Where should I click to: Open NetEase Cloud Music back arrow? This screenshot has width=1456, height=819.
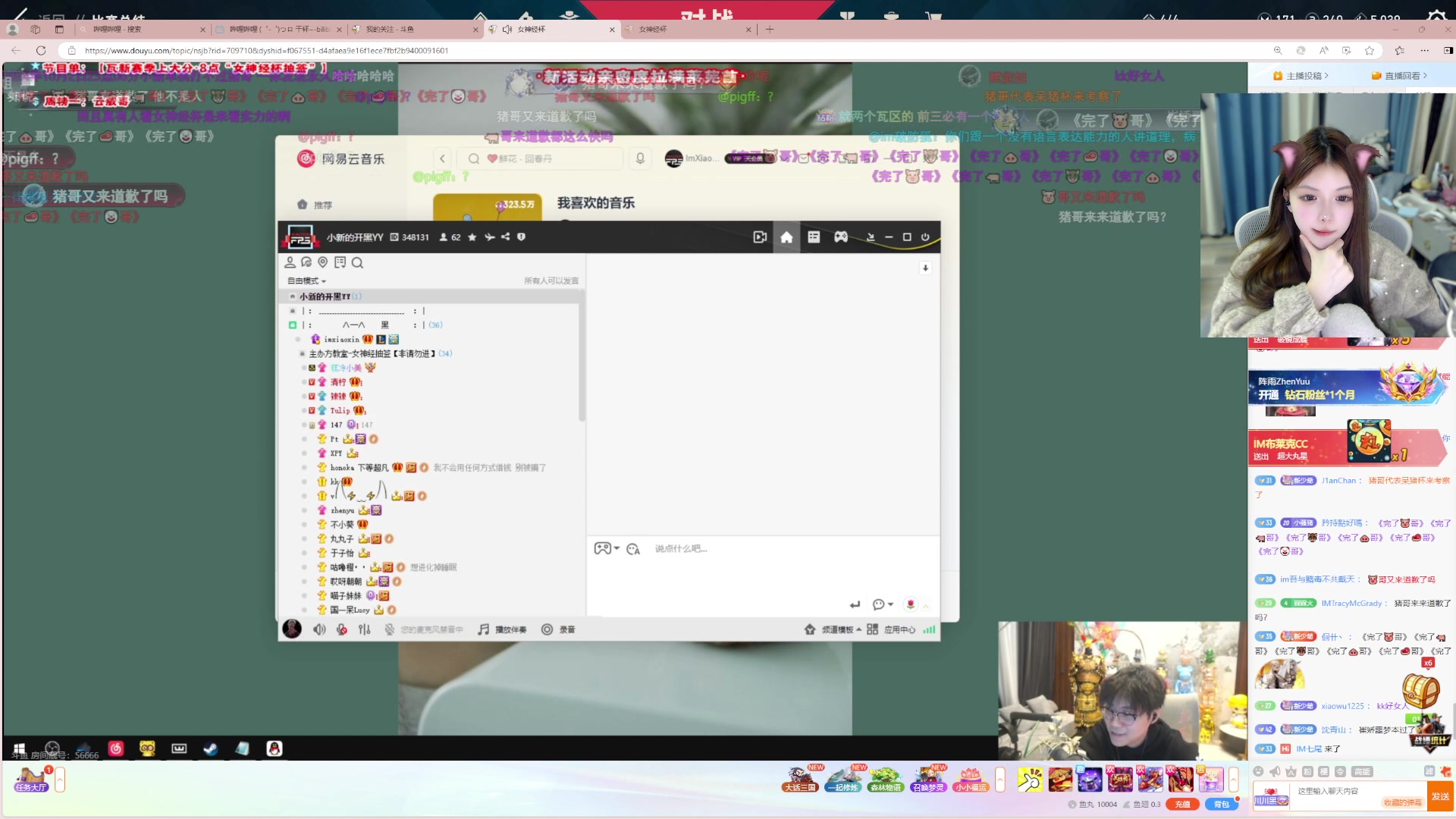[443, 158]
